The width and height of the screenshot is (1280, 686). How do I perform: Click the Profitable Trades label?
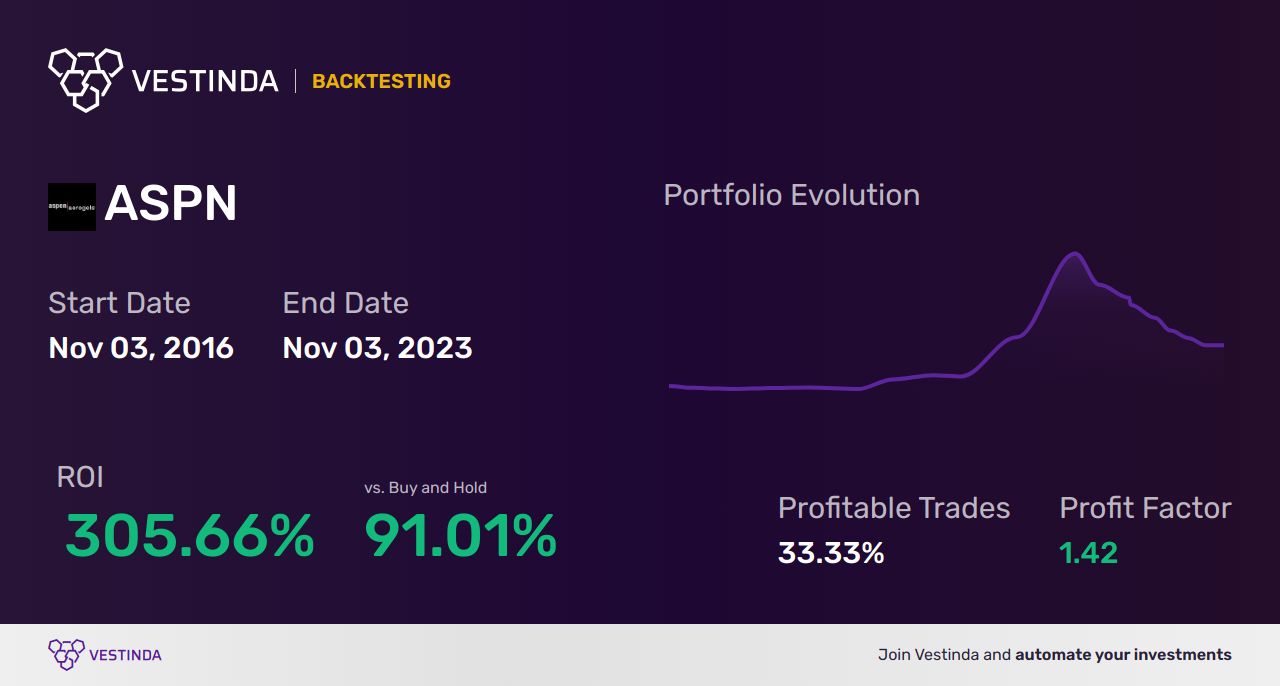894,508
